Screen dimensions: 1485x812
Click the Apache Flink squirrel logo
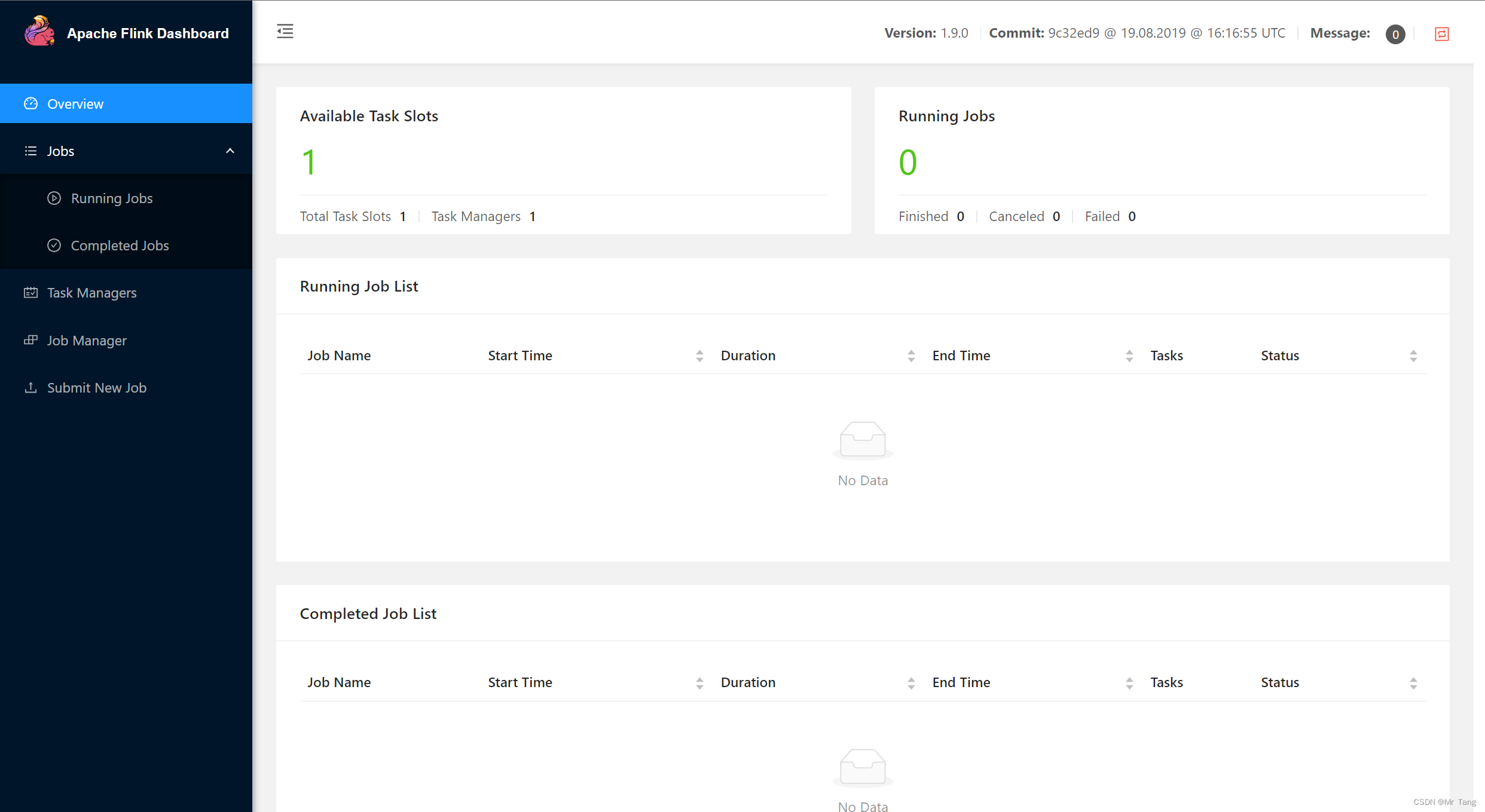pos(39,31)
